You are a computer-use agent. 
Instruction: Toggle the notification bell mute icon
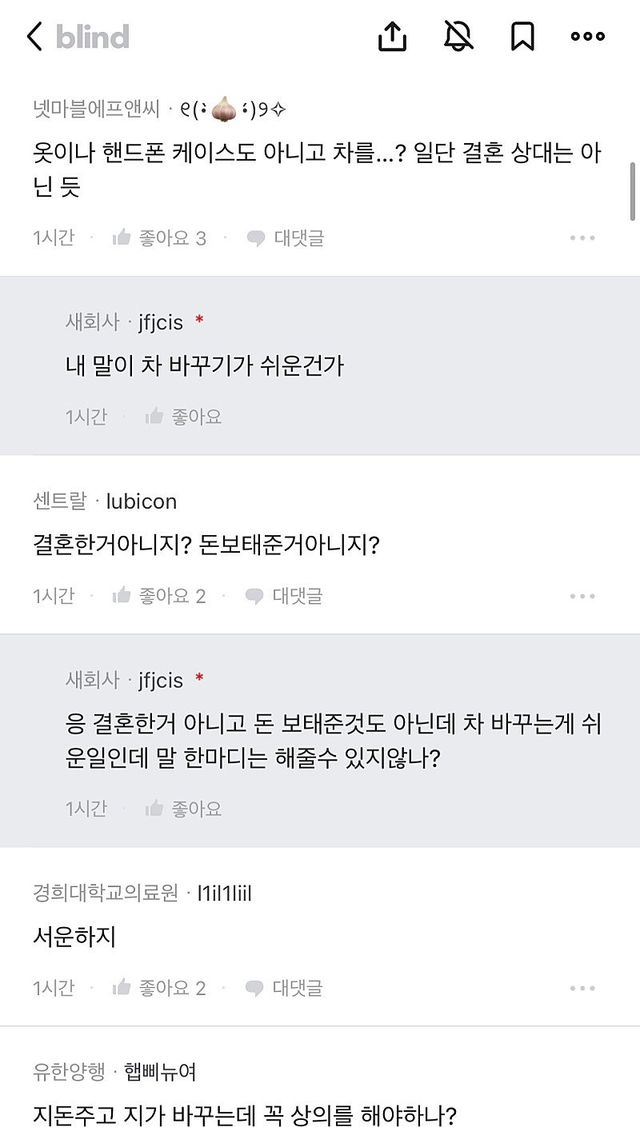tap(458, 37)
